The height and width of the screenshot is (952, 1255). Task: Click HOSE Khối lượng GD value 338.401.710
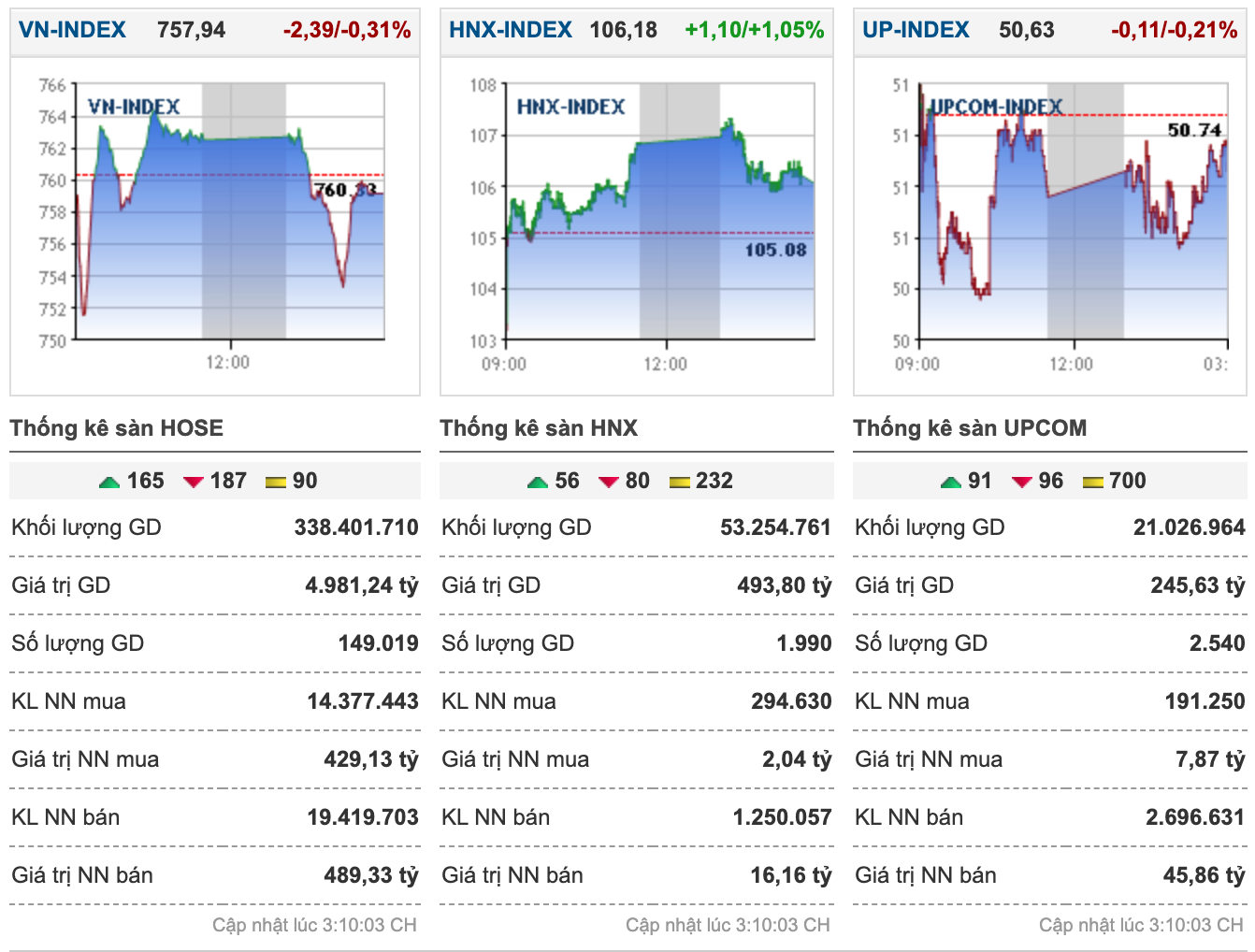point(356,527)
